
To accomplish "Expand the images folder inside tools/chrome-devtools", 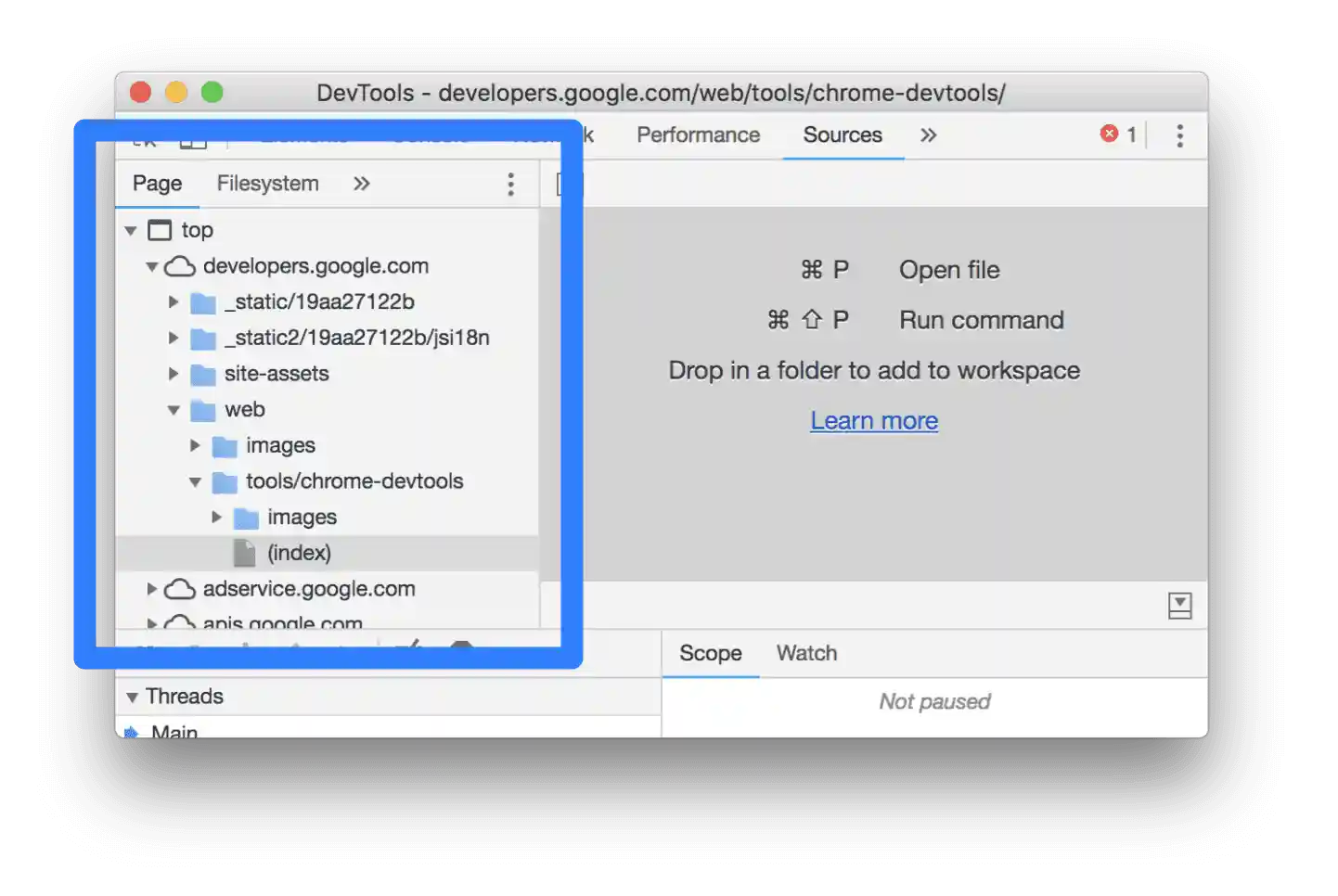I will (x=216, y=518).
